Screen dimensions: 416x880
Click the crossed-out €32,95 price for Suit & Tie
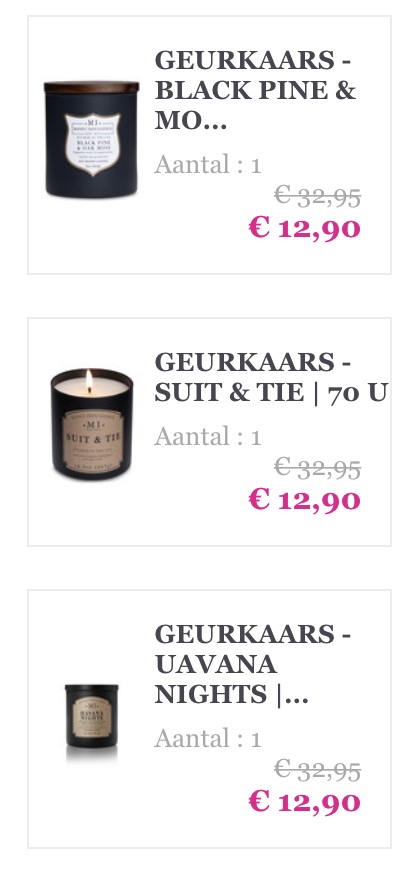(x=317, y=468)
